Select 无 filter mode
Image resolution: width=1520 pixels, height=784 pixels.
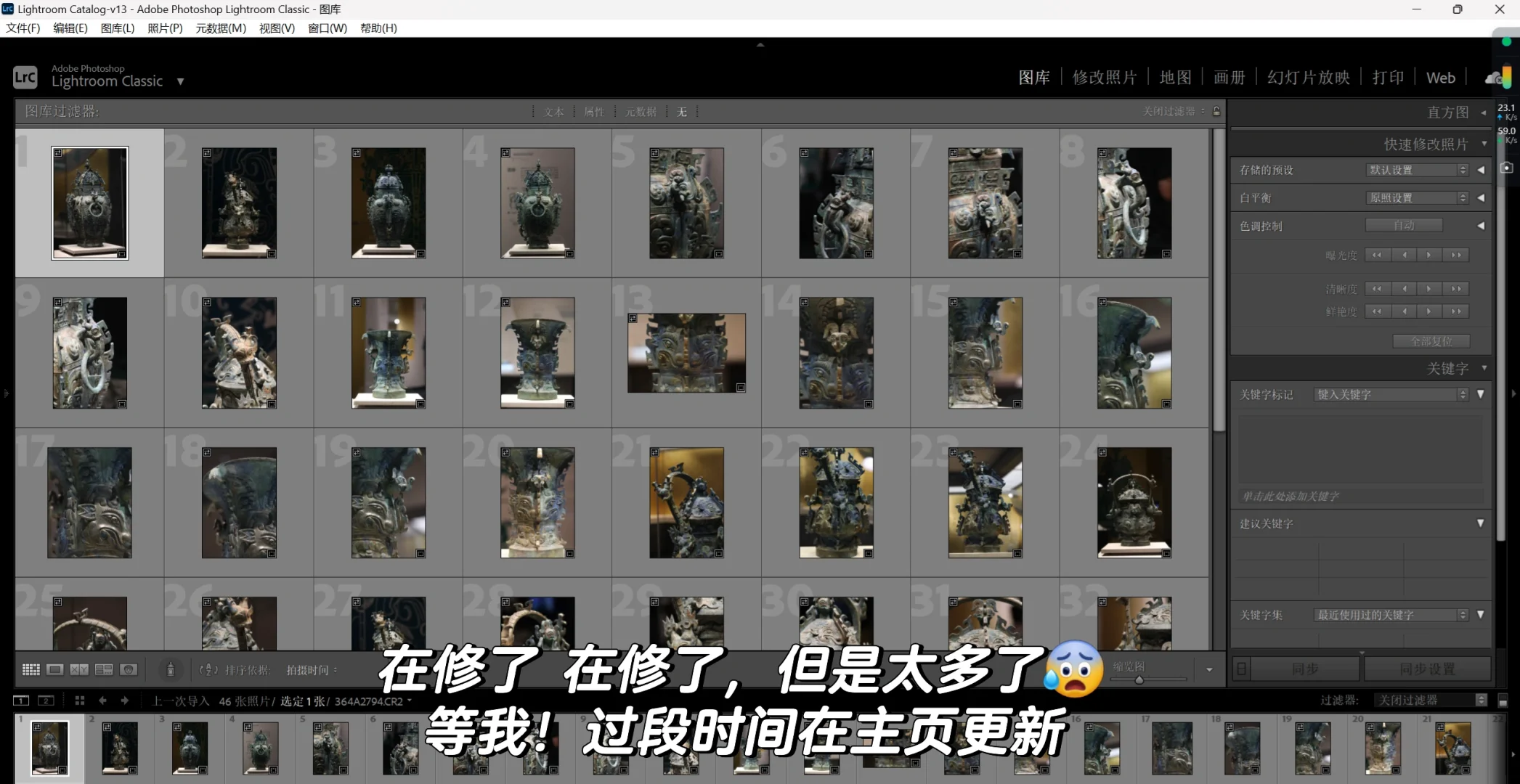[x=682, y=112]
